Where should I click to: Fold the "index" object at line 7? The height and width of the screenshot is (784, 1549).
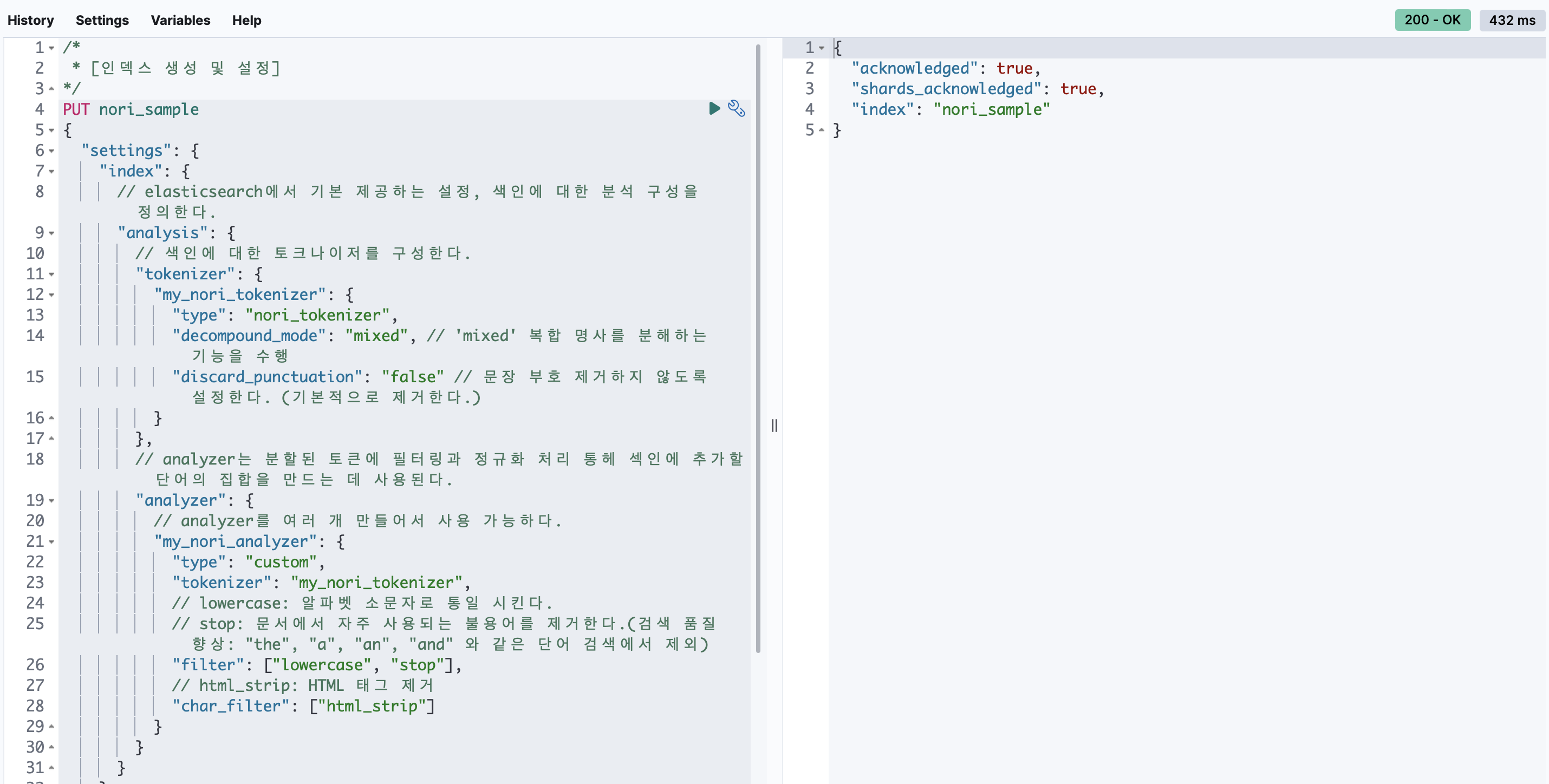pyautogui.click(x=51, y=171)
